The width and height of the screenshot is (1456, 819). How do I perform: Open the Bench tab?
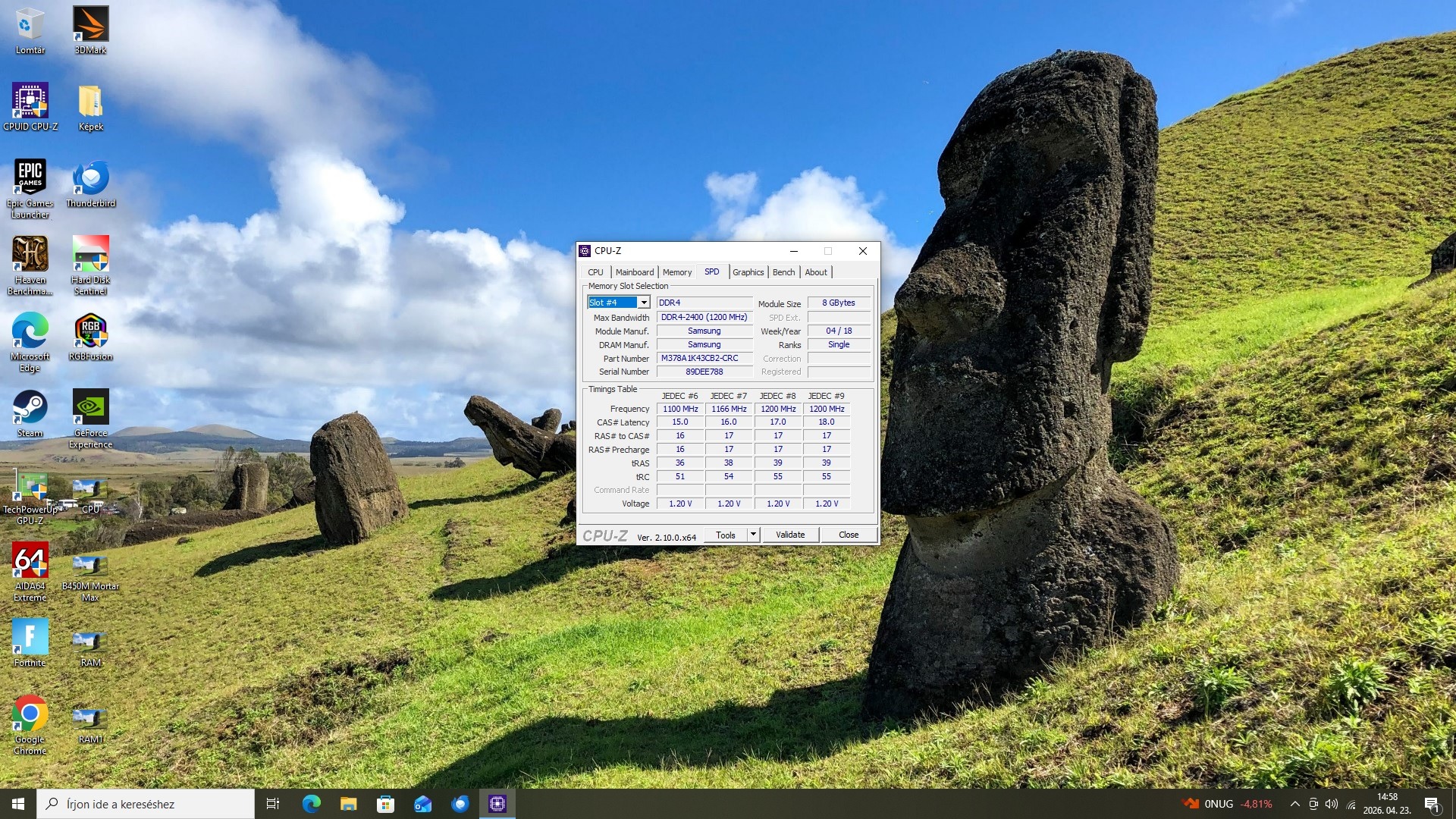(x=783, y=272)
